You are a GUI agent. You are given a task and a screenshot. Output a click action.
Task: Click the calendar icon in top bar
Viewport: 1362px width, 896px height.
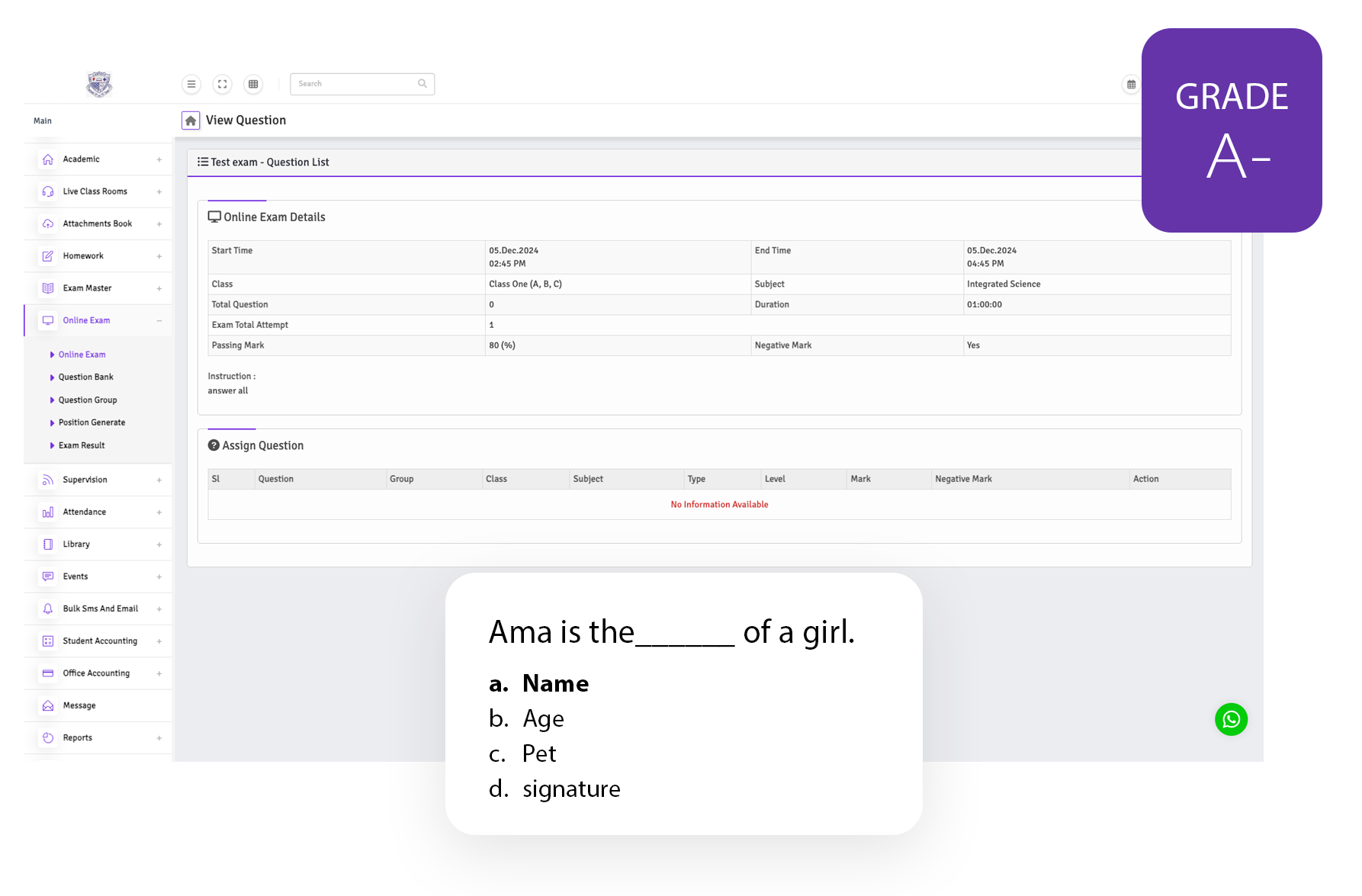click(1131, 85)
